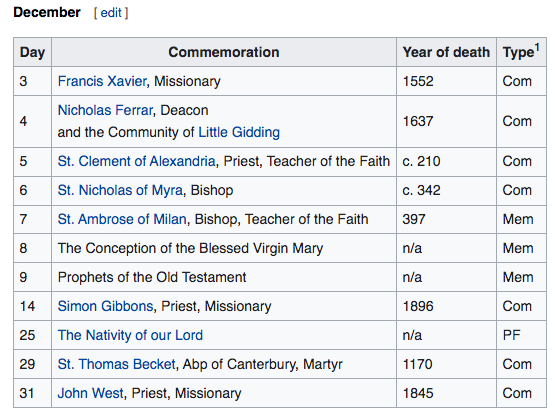Click the year 1170 cell
This screenshot has width=555, height=416.
coord(446,364)
